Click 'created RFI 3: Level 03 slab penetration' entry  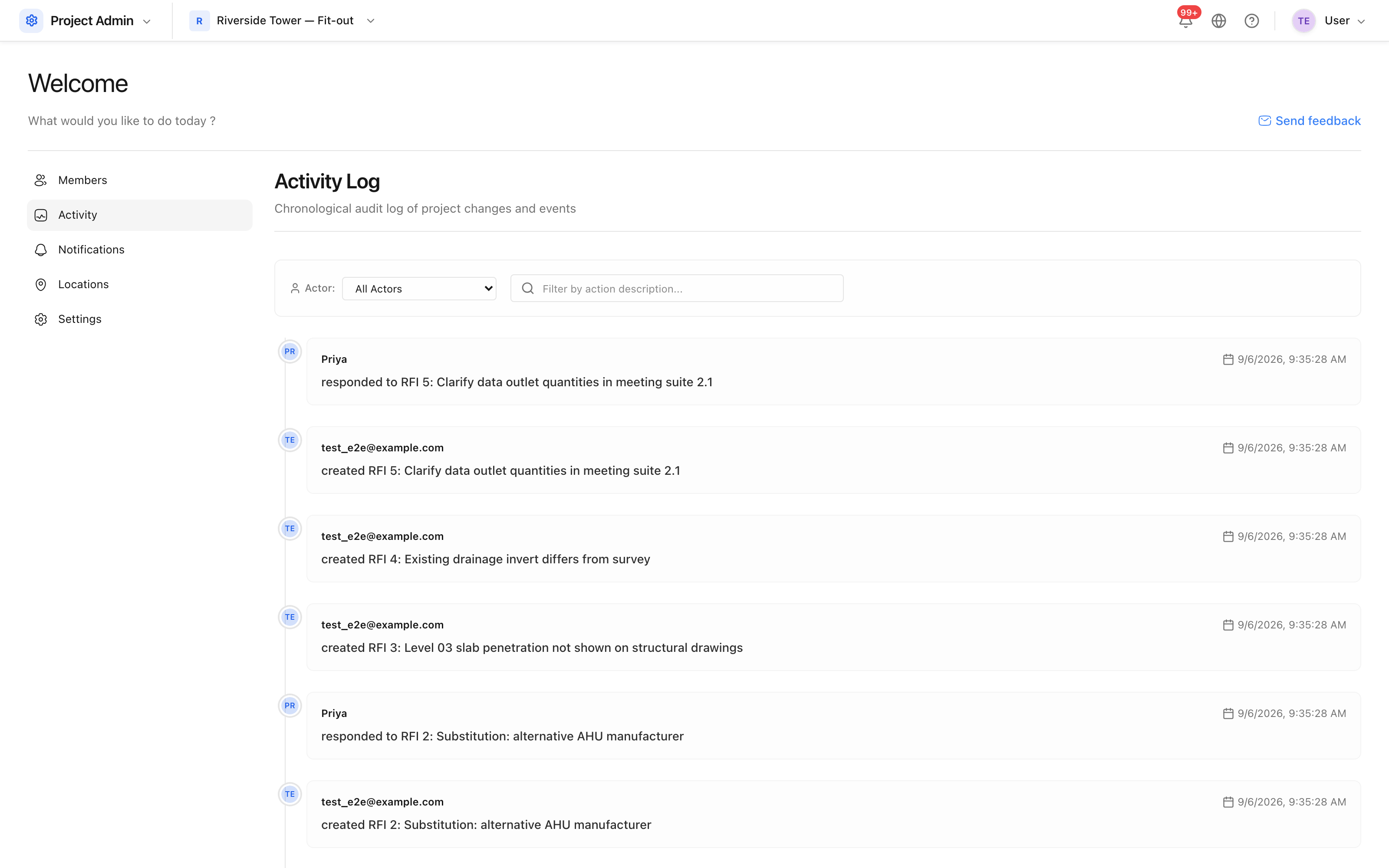(x=531, y=648)
